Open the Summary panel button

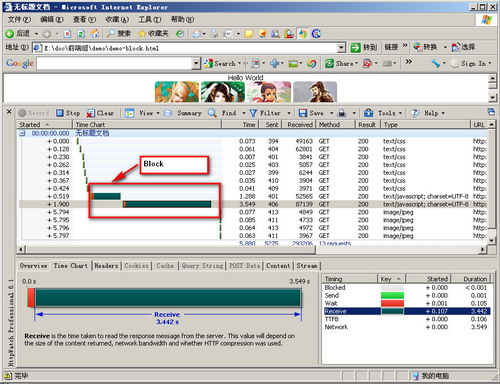coord(183,113)
